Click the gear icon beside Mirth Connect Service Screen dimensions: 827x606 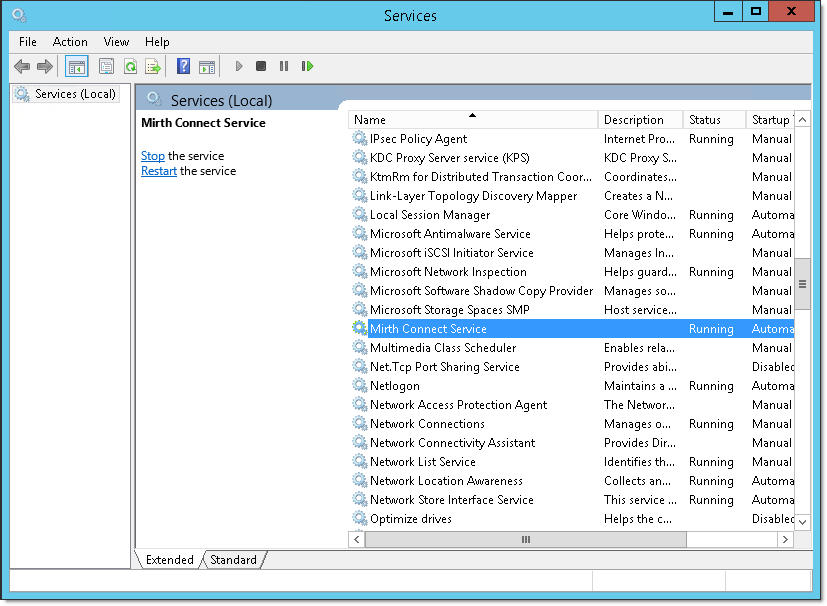click(360, 329)
